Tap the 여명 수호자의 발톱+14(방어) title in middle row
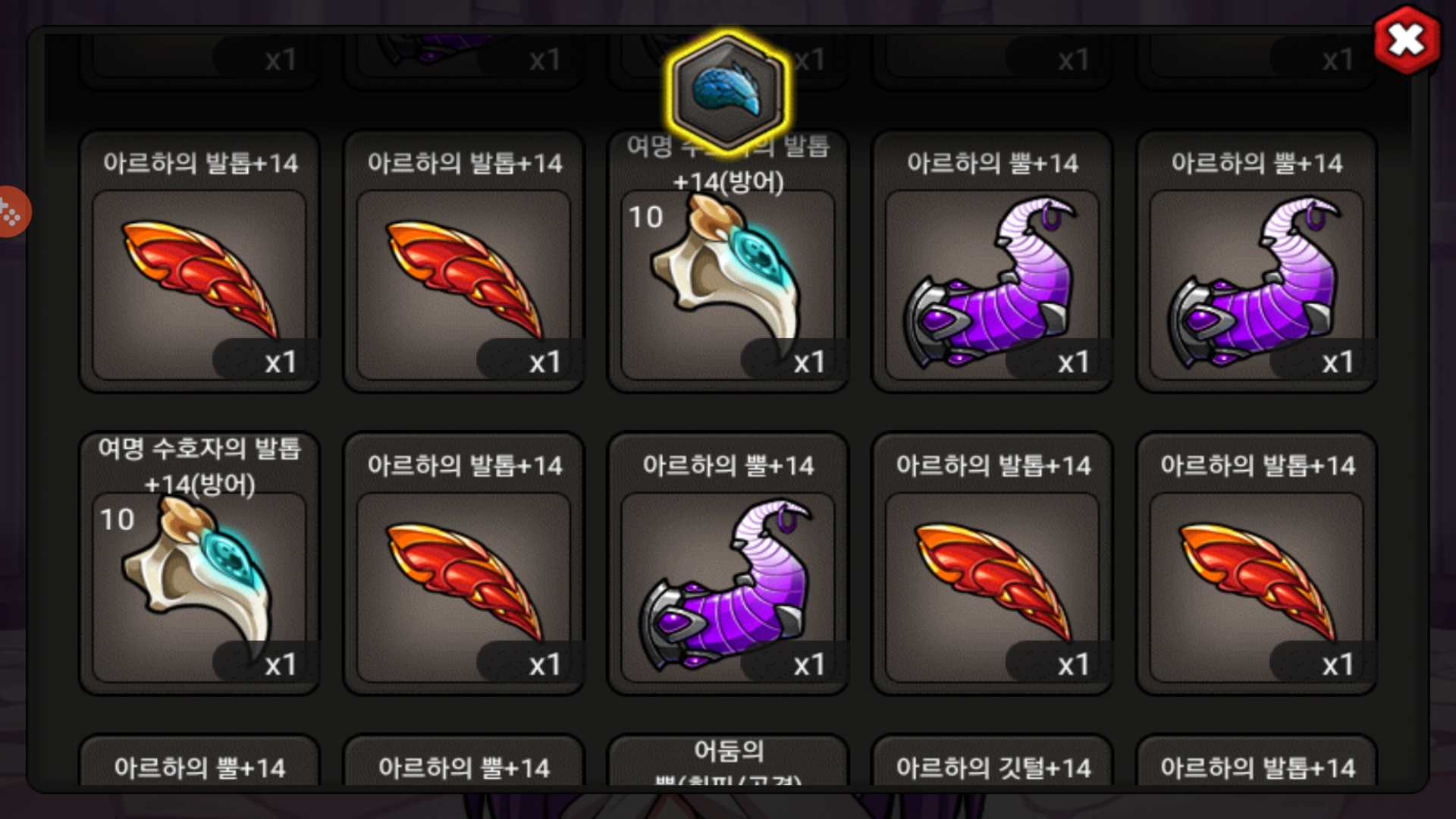The width and height of the screenshot is (1456, 819). (x=199, y=466)
